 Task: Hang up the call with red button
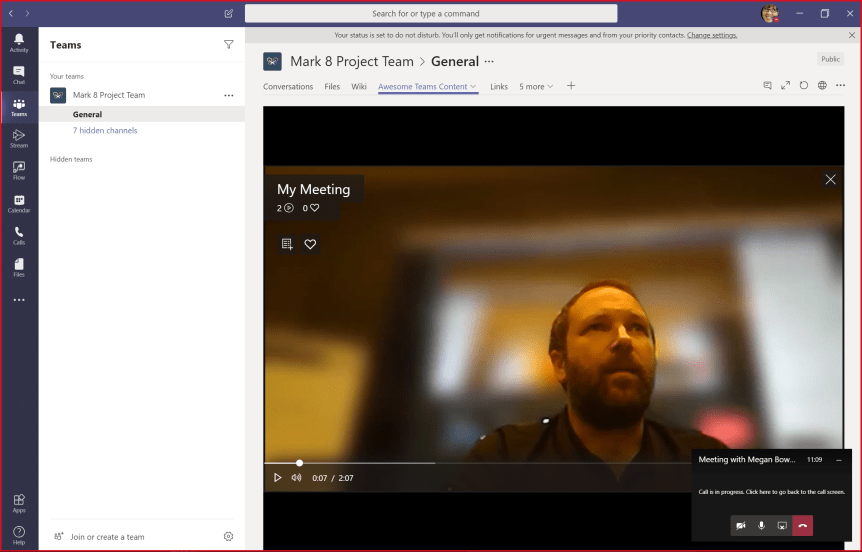803,525
